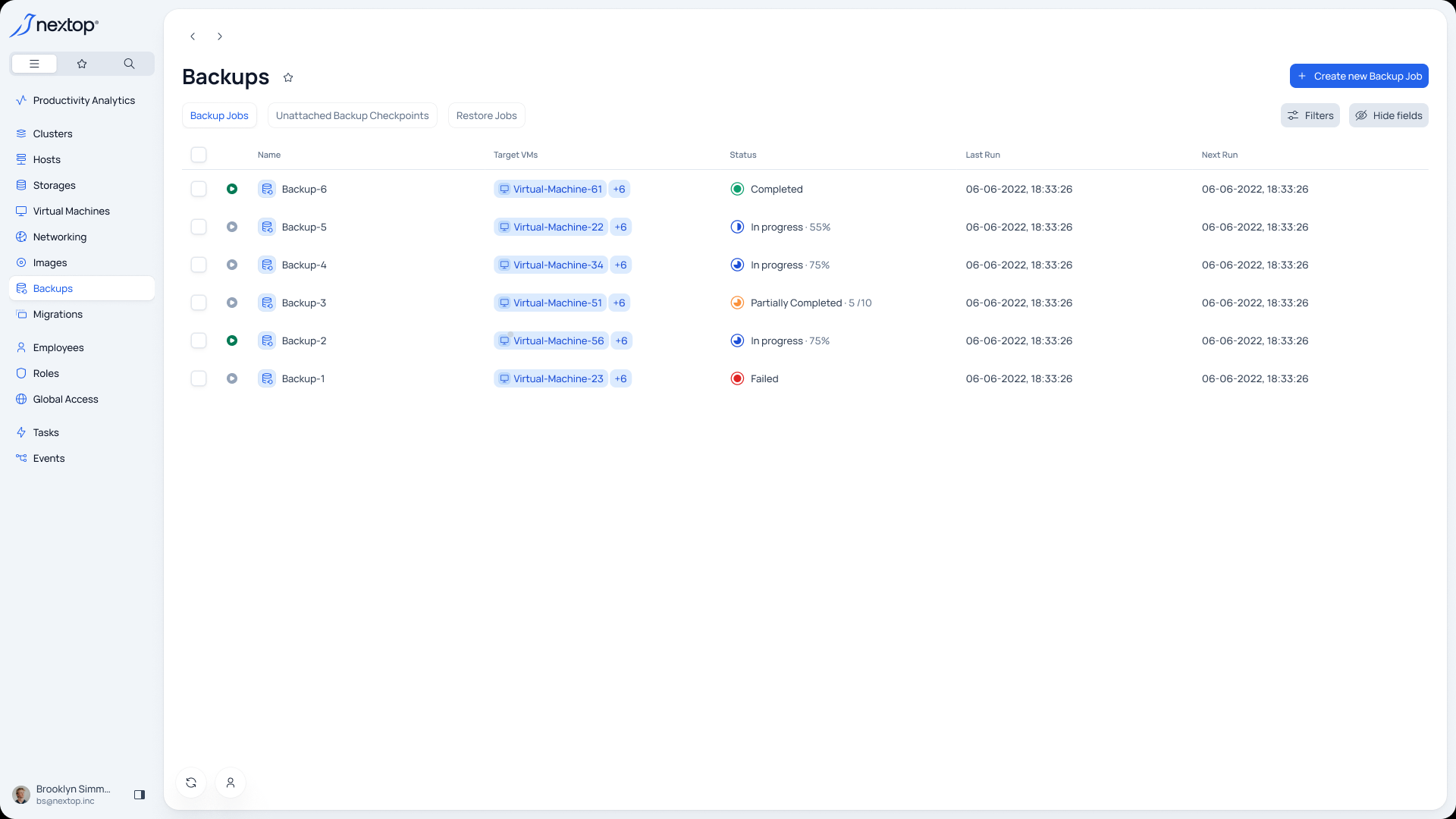Open the search icon in sidebar header
Image resolution: width=1456 pixels, height=819 pixels.
pos(129,64)
